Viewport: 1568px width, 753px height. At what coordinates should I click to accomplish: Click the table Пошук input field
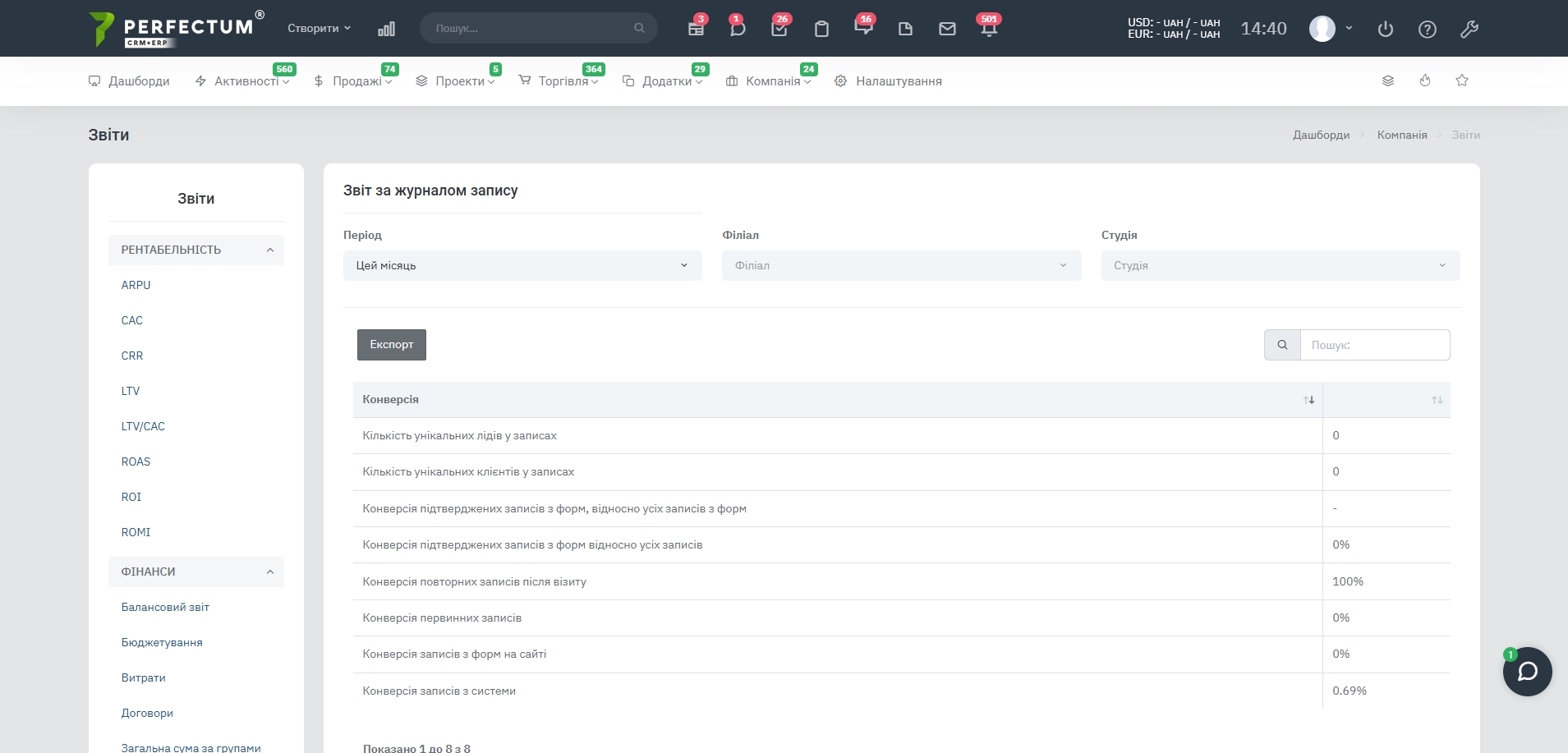[1374, 345]
